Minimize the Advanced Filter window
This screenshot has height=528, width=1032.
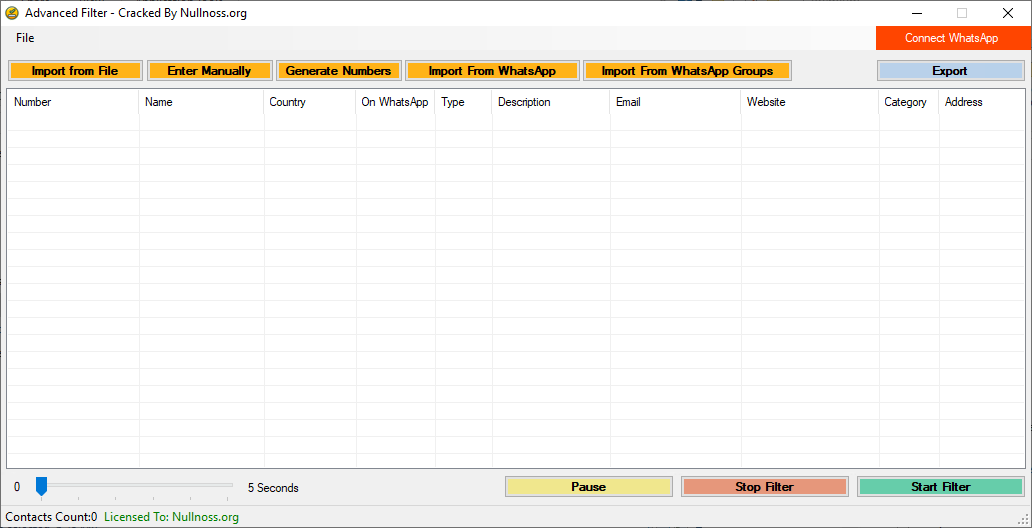[917, 13]
